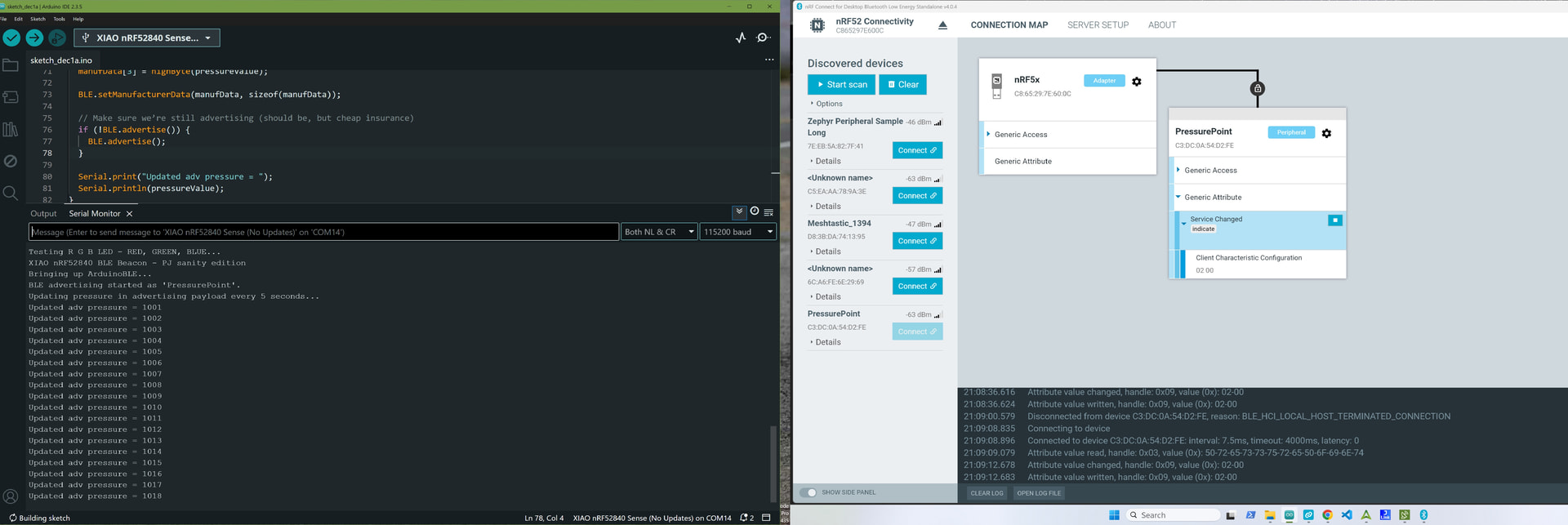Open the 115200 baud rate dropdown
The width and height of the screenshot is (1568, 525).
pyautogui.click(x=737, y=232)
